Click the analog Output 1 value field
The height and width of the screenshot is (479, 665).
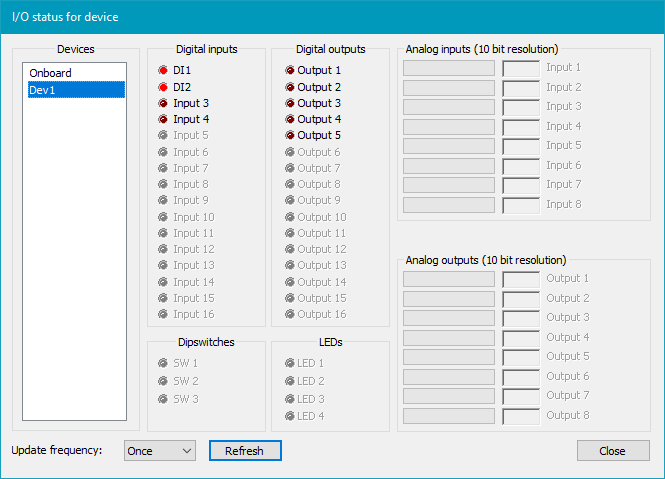click(521, 280)
